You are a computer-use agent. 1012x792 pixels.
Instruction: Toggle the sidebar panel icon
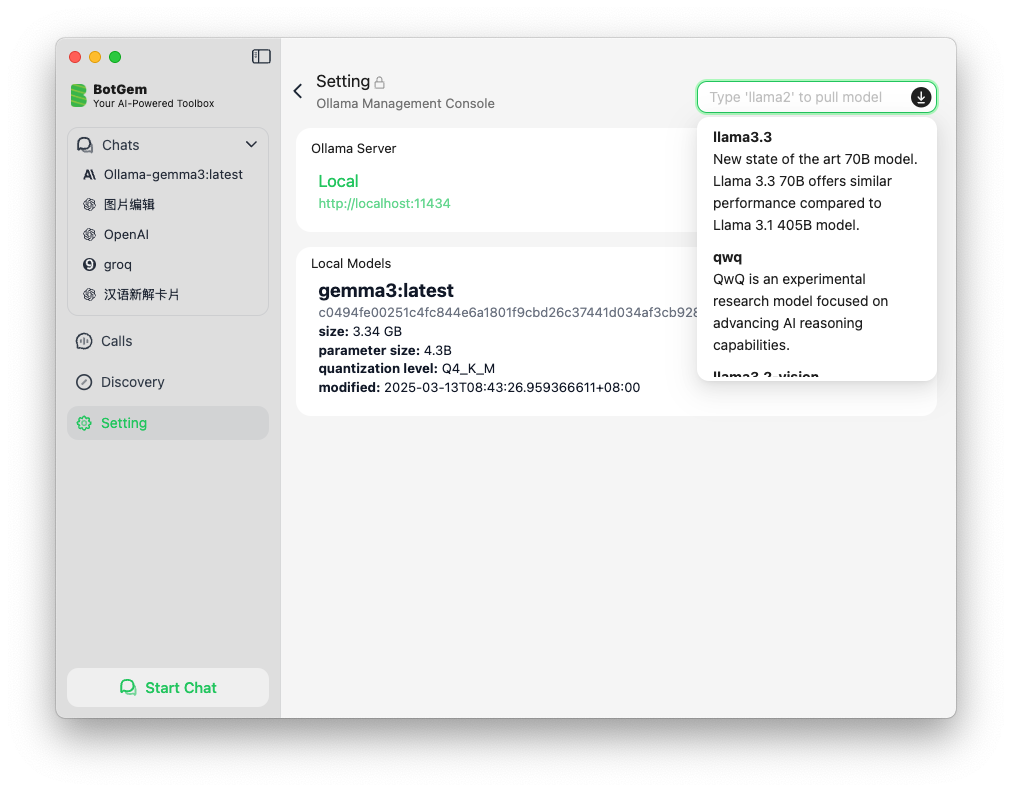coord(261,57)
